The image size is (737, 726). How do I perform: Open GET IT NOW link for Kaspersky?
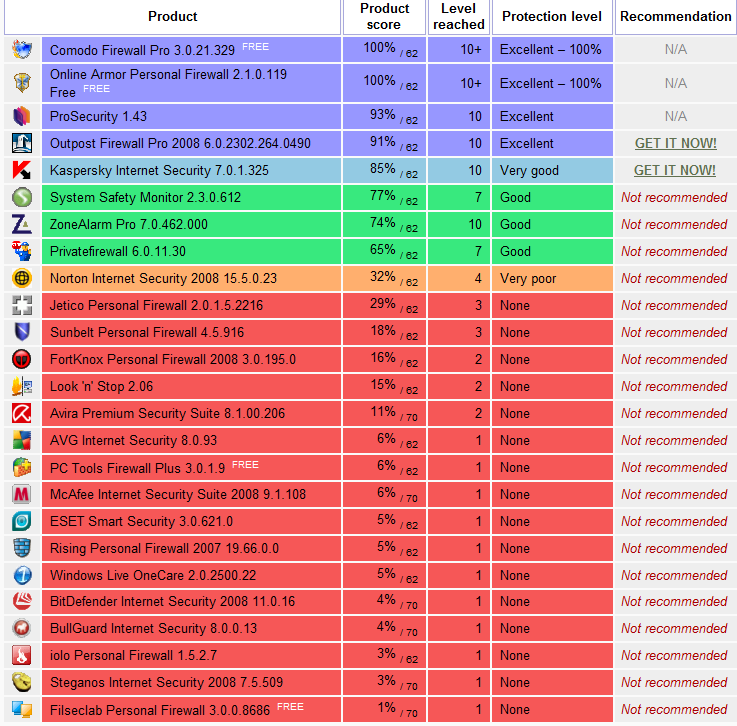(x=674, y=170)
